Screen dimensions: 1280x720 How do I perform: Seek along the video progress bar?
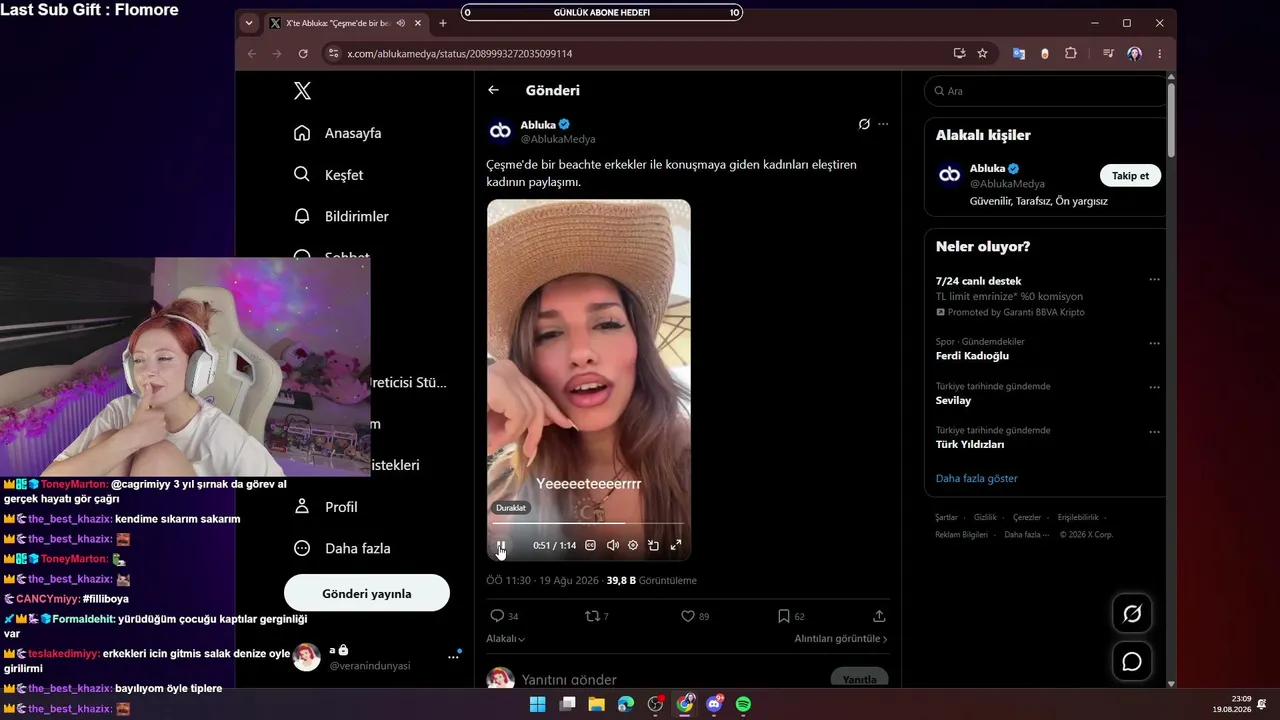click(588, 523)
